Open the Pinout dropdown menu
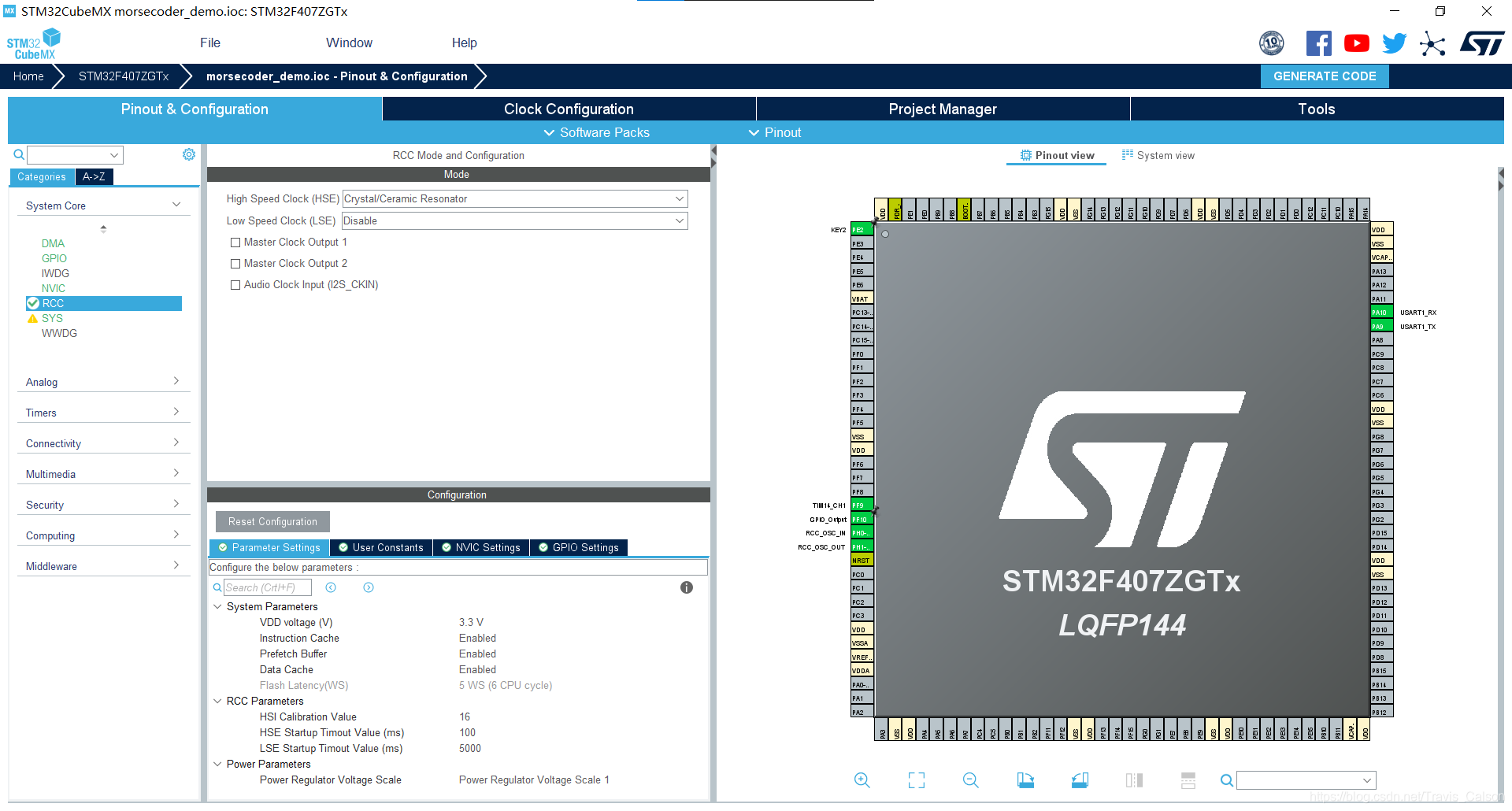Screen dimensions: 1512x811 (x=775, y=132)
